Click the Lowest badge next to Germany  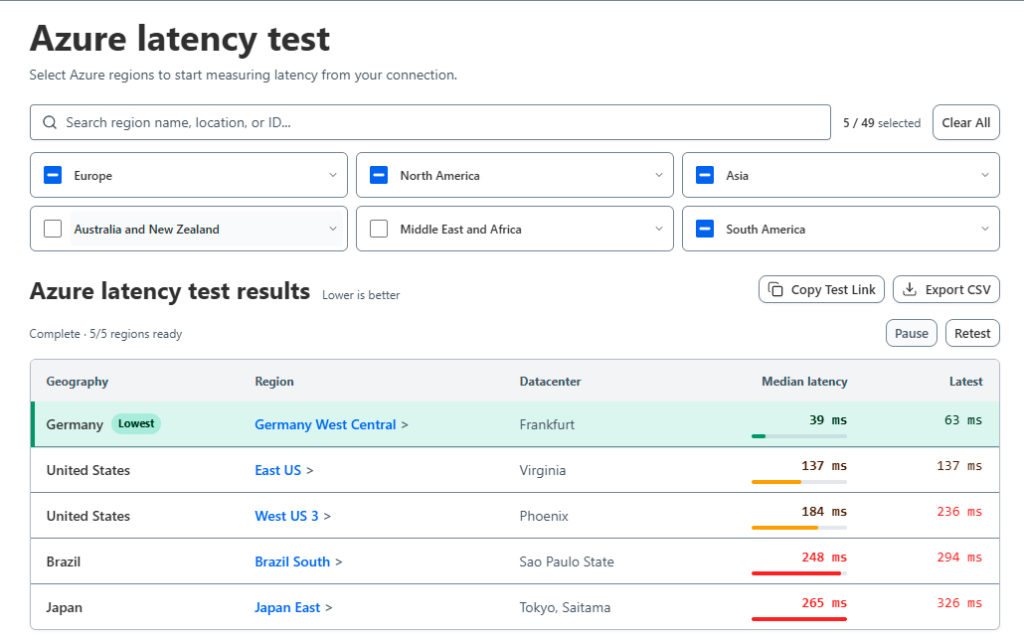pyautogui.click(x=136, y=424)
